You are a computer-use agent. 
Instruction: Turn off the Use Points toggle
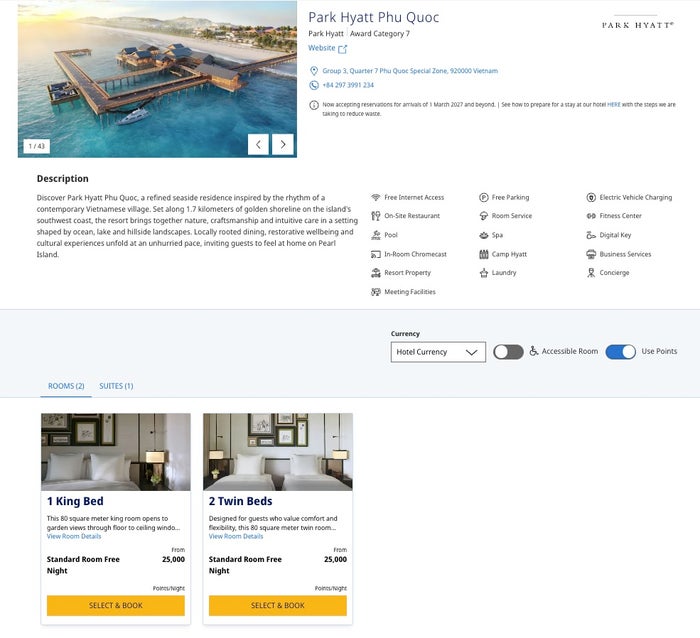[621, 352]
